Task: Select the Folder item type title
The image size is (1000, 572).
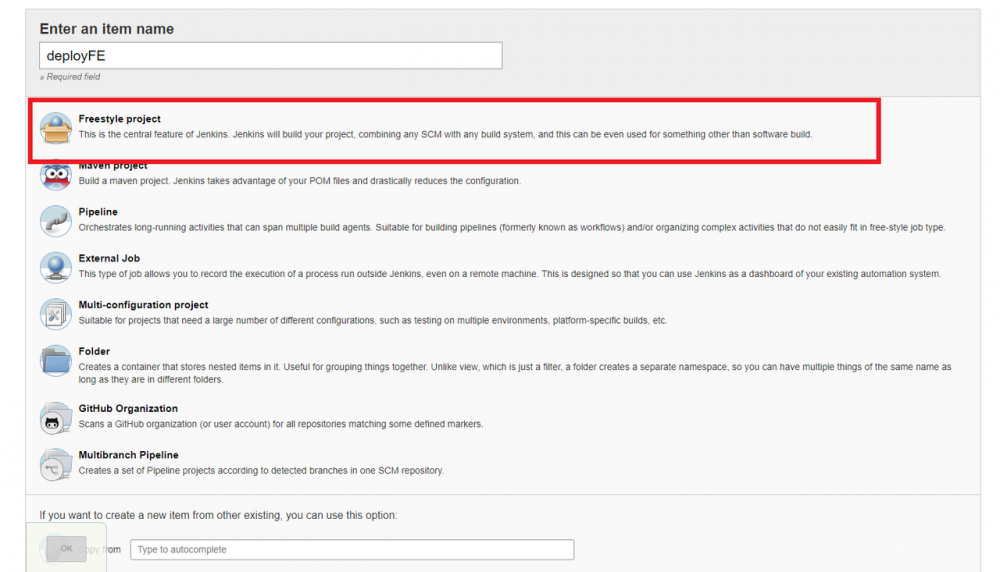Action: coord(94,351)
